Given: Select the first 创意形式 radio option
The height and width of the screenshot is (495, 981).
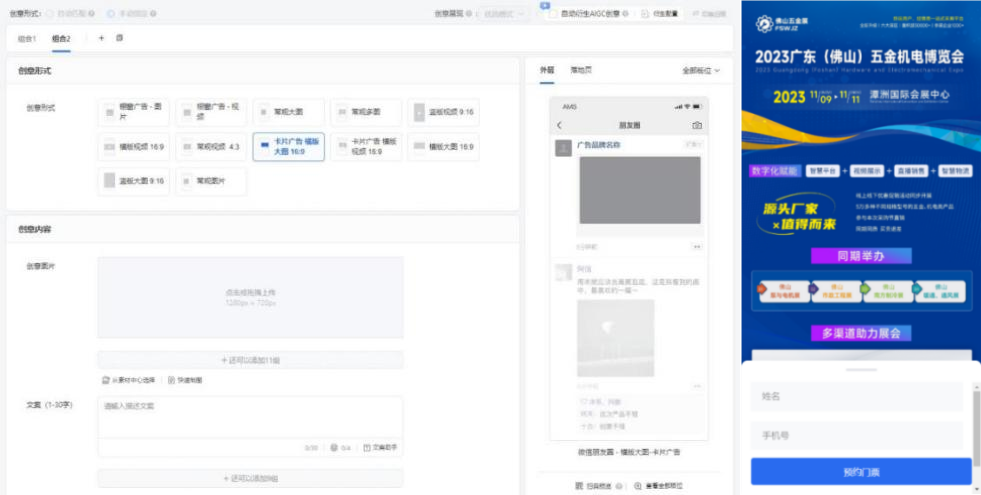Looking at the screenshot, I should (x=49, y=13).
